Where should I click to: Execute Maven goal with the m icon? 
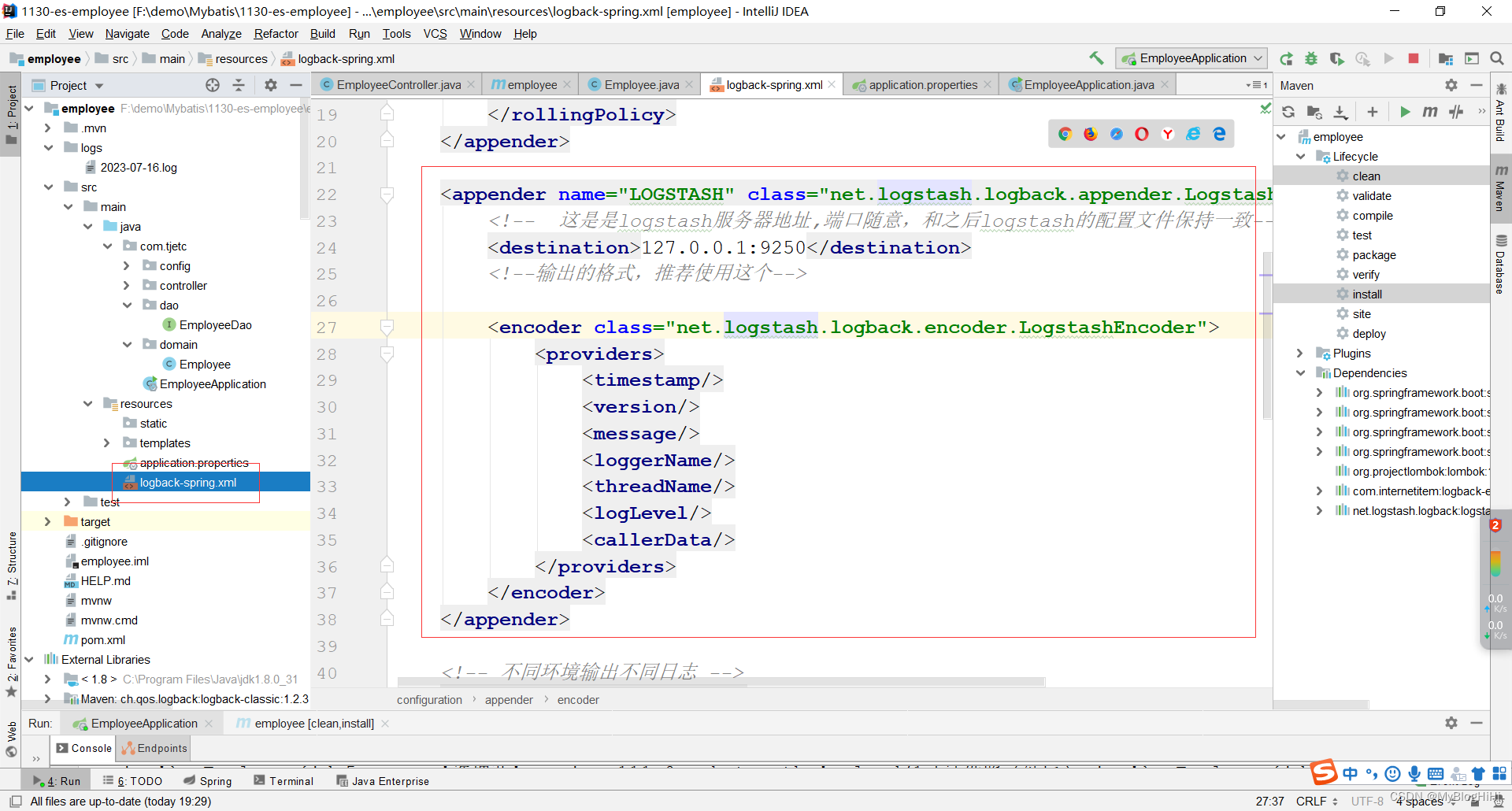1430,112
